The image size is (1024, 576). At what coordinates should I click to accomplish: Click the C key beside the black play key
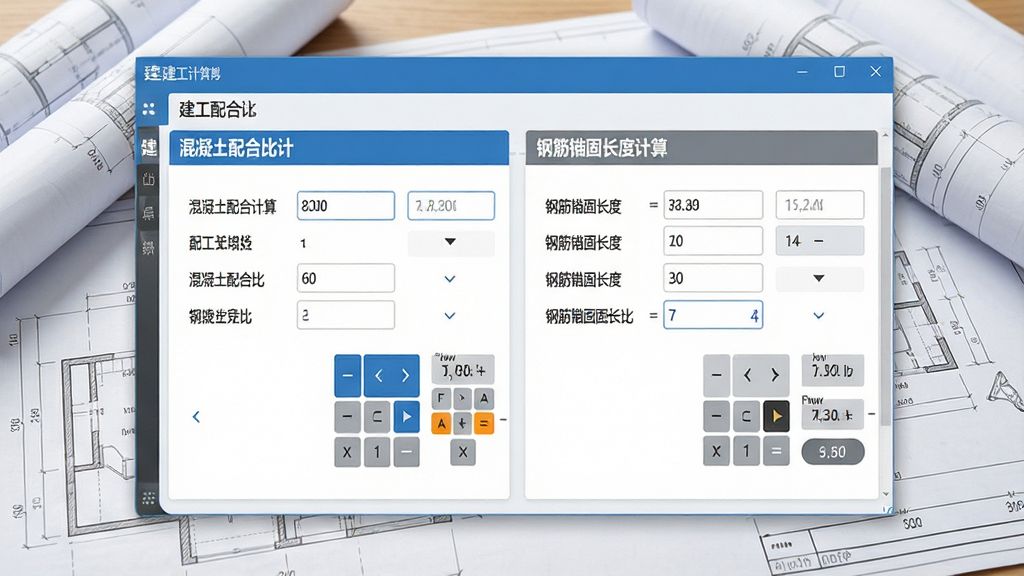tap(746, 416)
